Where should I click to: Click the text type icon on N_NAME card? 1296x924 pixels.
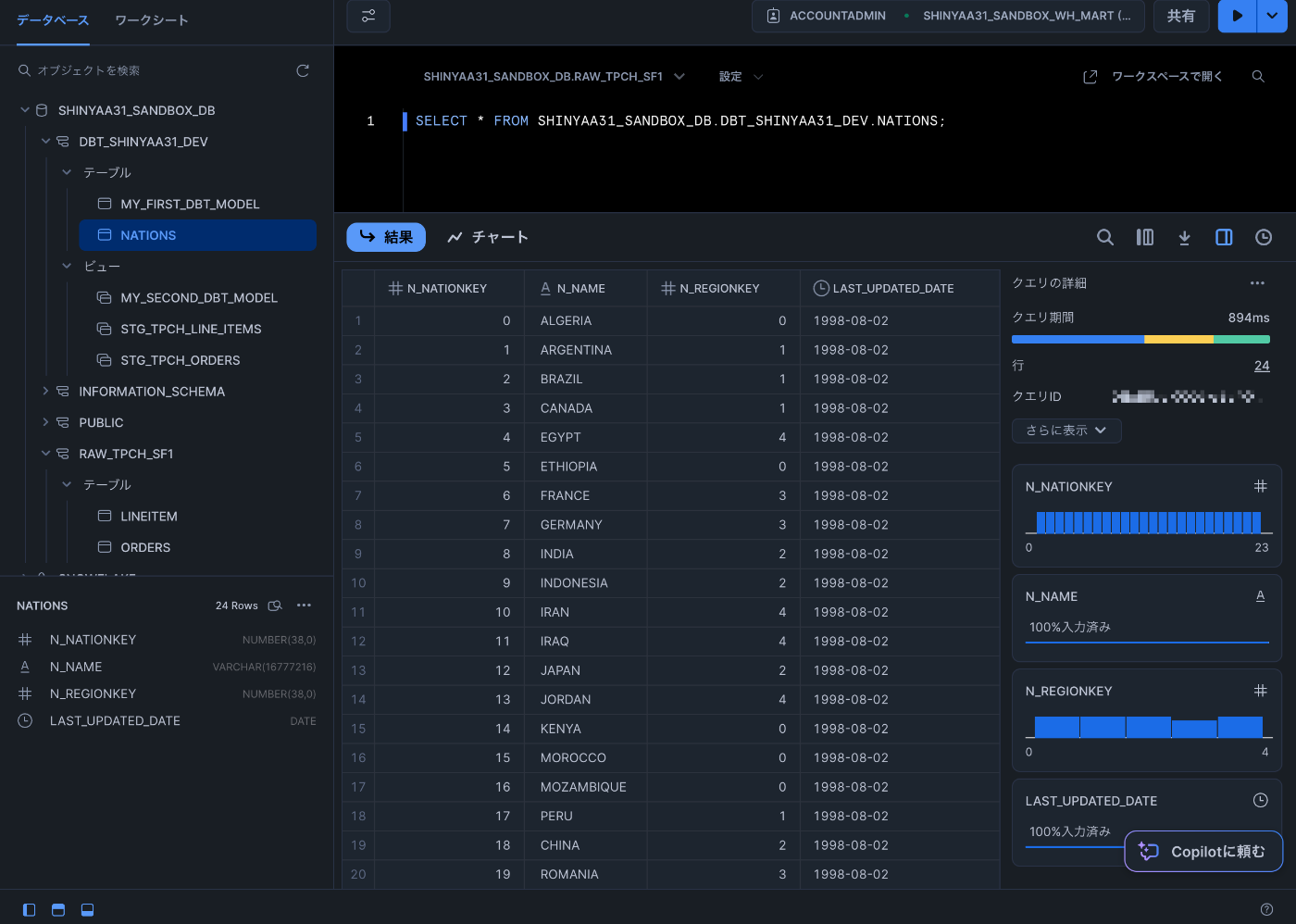point(1260,596)
